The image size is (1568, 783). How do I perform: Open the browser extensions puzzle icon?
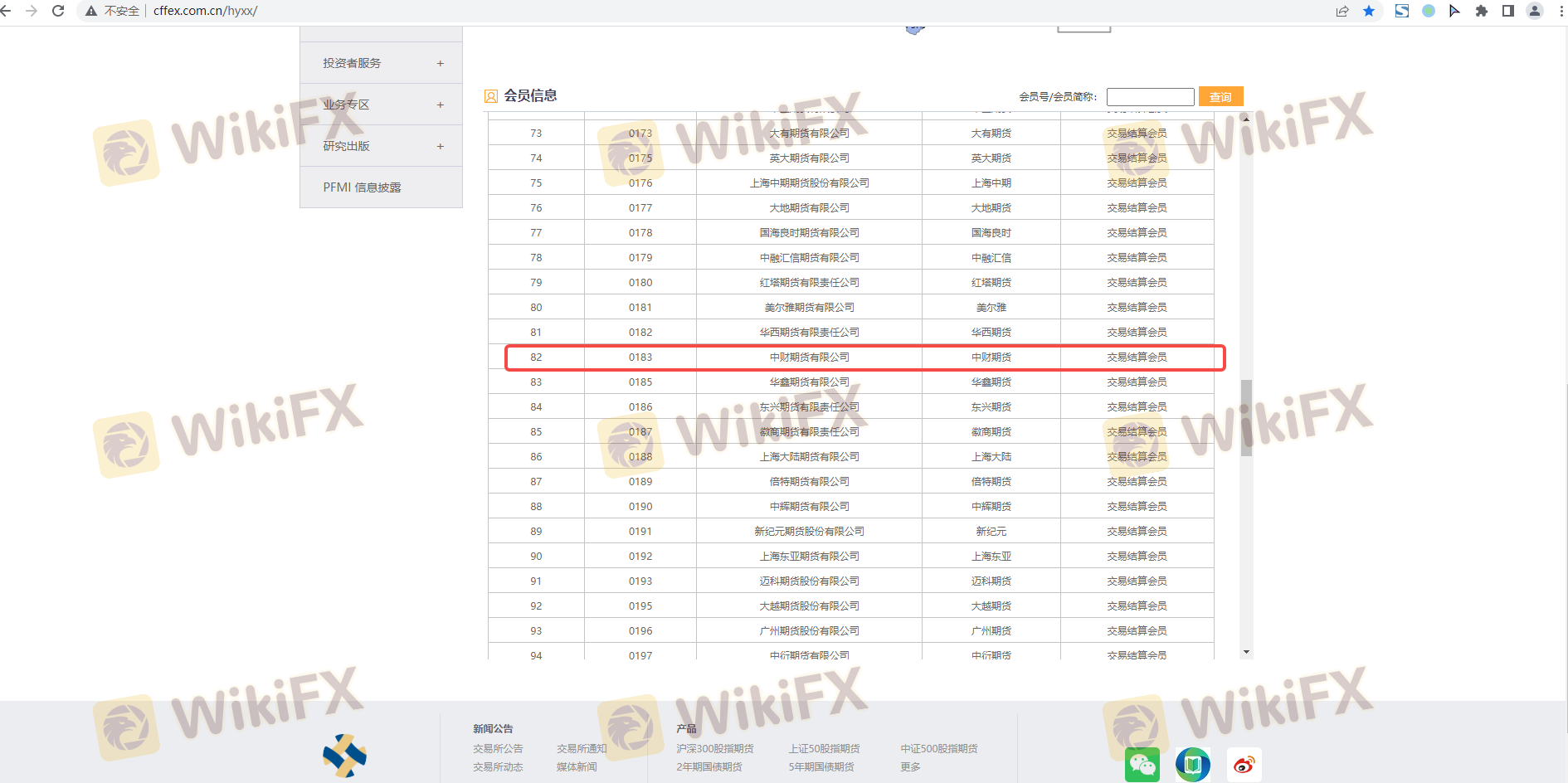pyautogui.click(x=1481, y=11)
